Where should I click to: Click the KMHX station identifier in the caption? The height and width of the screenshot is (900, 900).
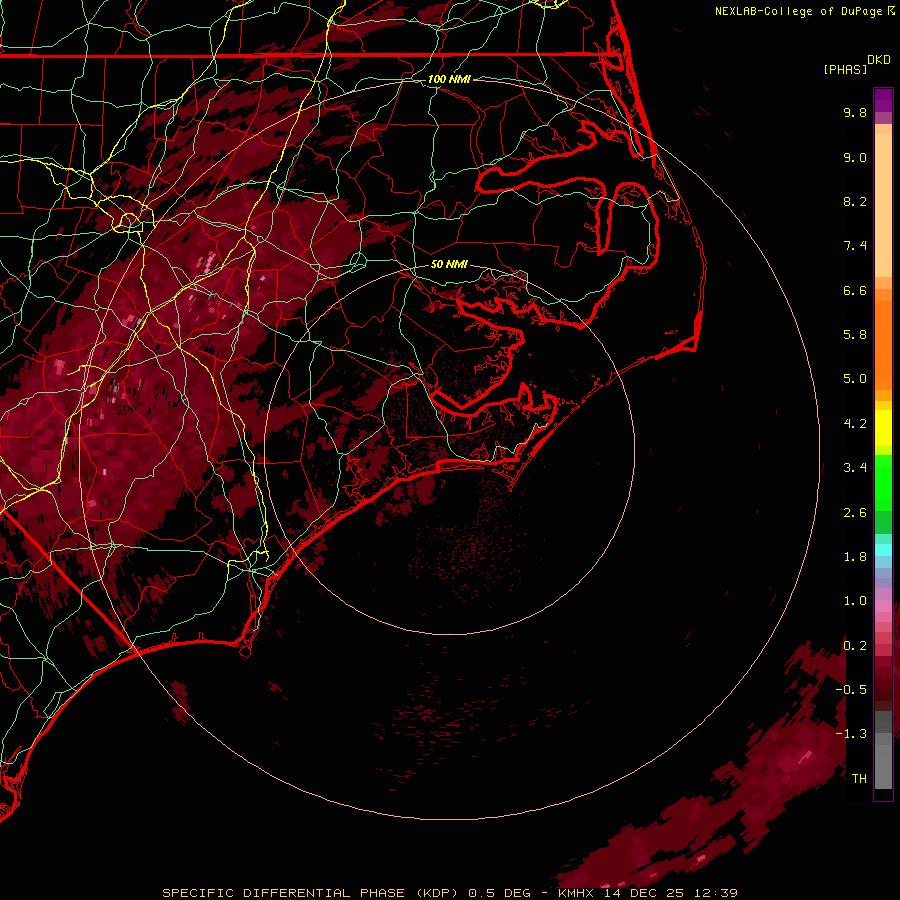(x=575, y=893)
